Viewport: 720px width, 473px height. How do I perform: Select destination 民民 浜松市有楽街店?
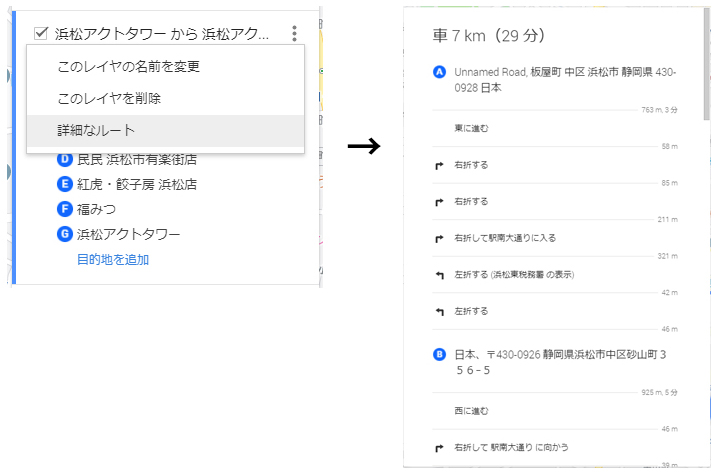pos(137,159)
